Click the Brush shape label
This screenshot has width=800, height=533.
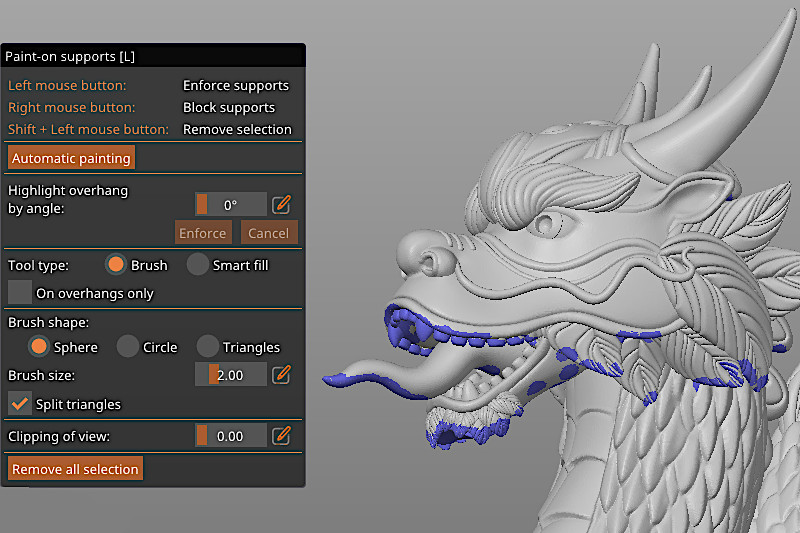48,322
